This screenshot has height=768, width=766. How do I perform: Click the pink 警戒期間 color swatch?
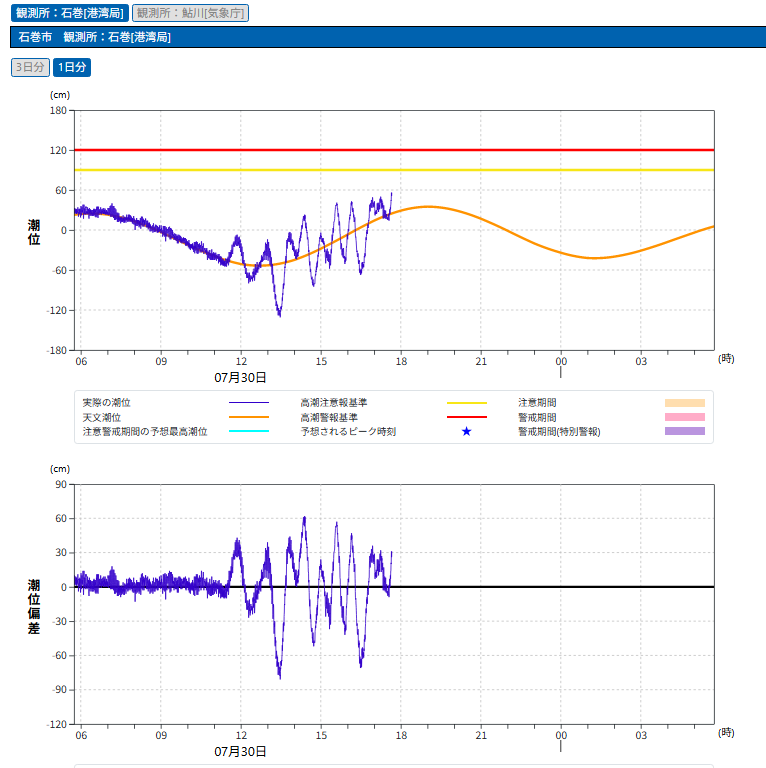[684, 417]
